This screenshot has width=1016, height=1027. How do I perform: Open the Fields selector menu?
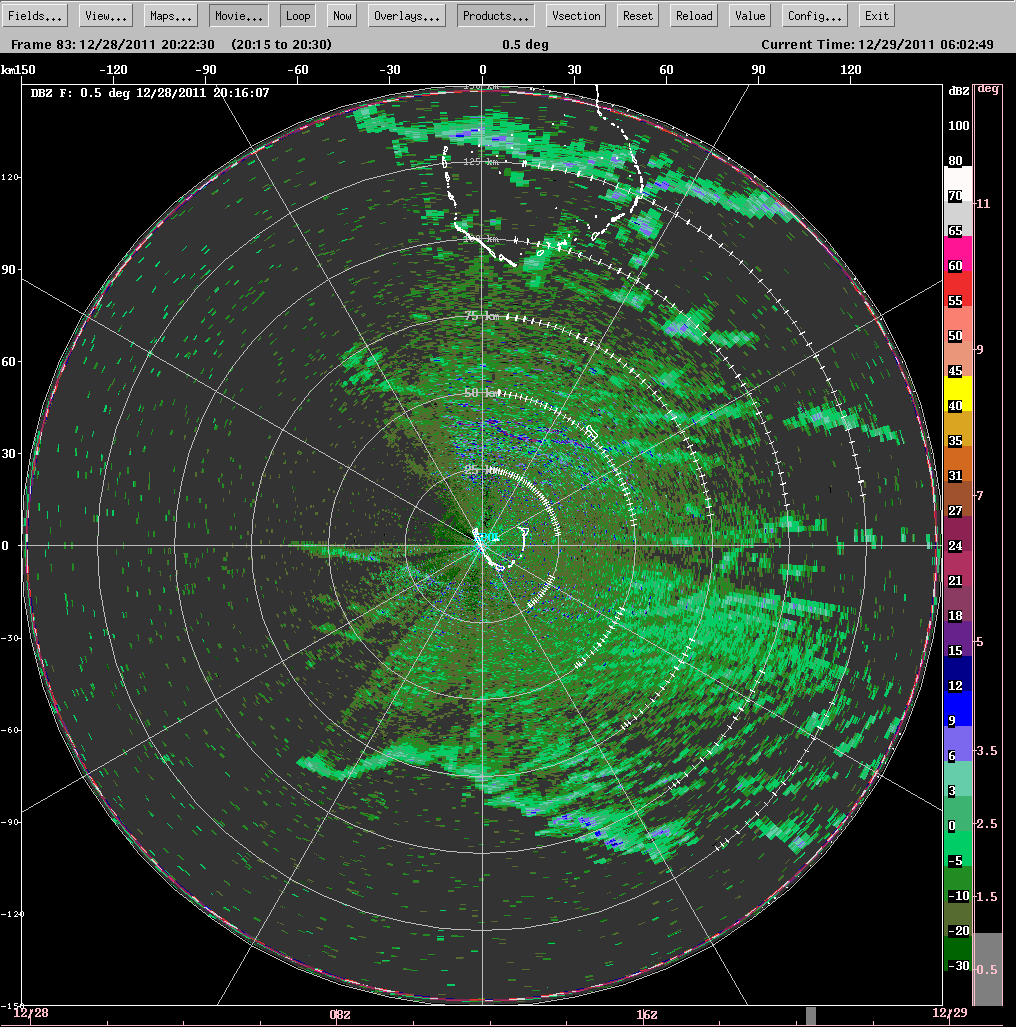point(34,14)
